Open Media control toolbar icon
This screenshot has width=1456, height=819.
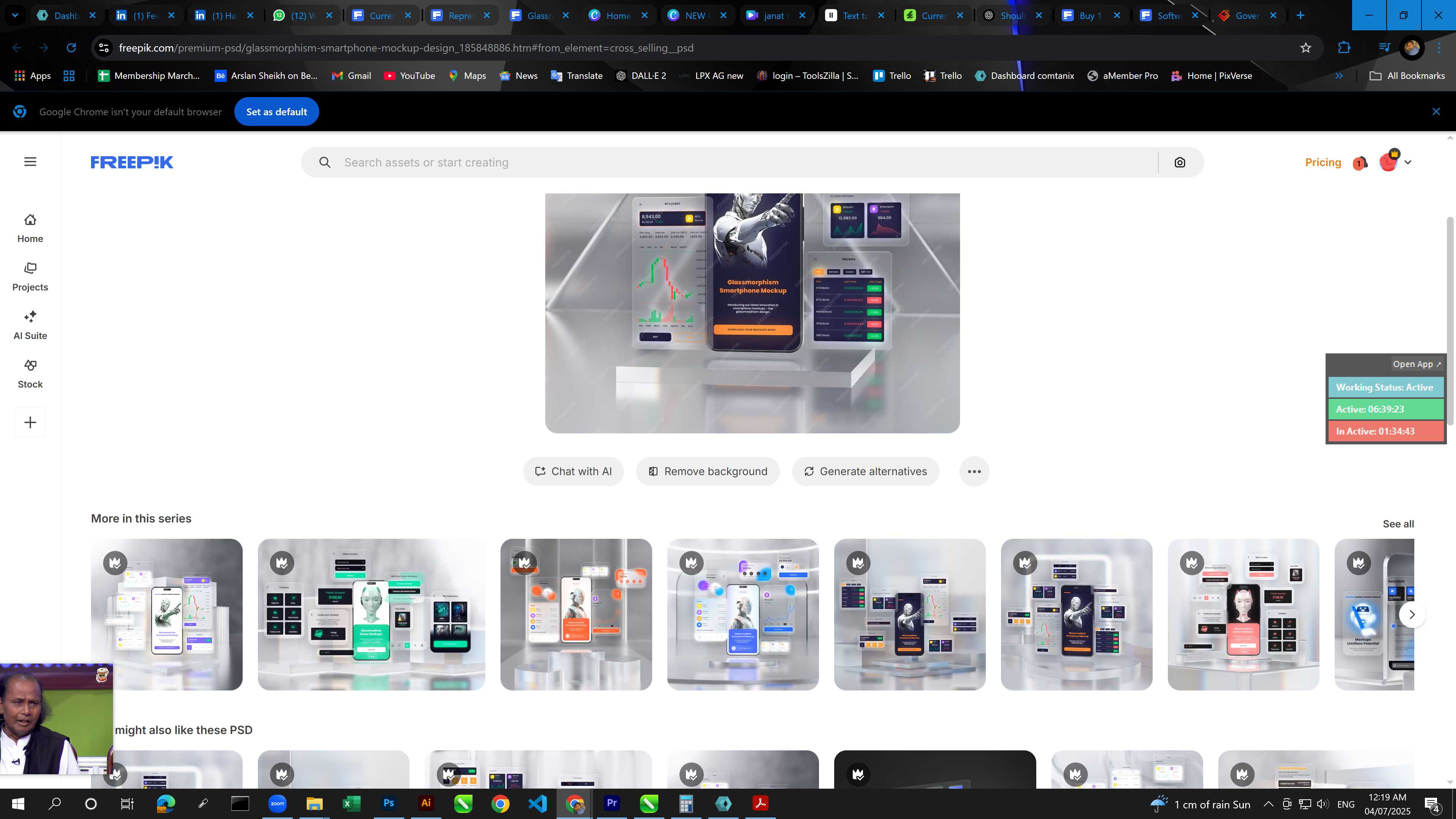coord(1384,48)
